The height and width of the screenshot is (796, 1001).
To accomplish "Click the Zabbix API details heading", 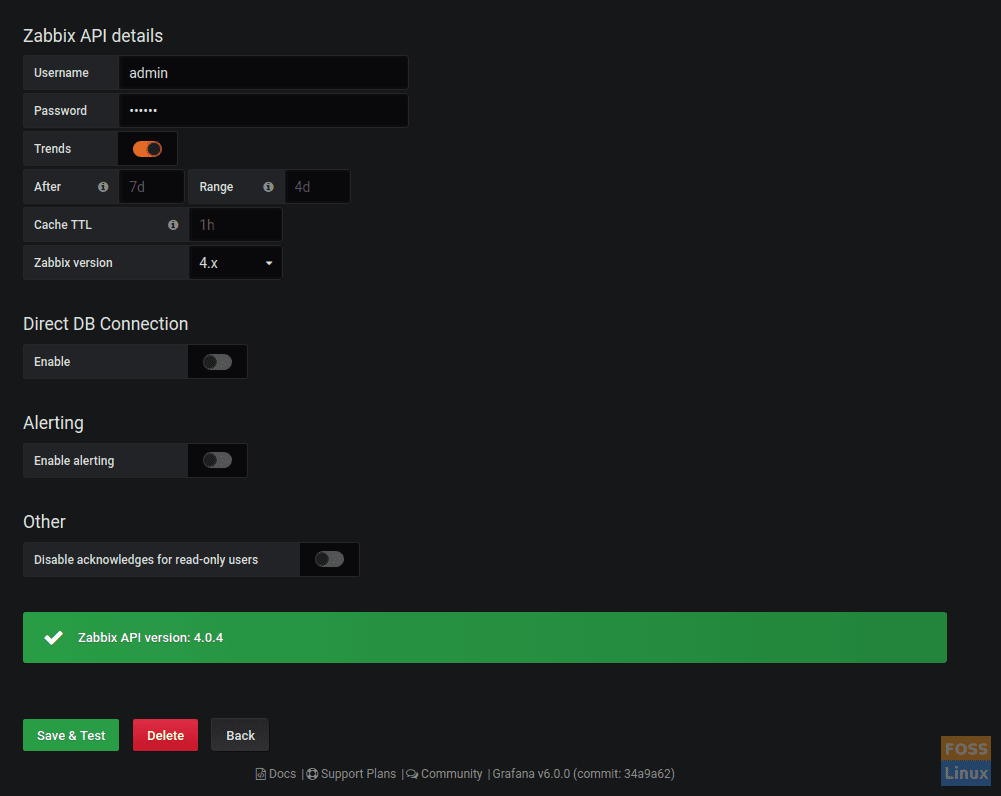I will pyautogui.click(x=93, y=36).
